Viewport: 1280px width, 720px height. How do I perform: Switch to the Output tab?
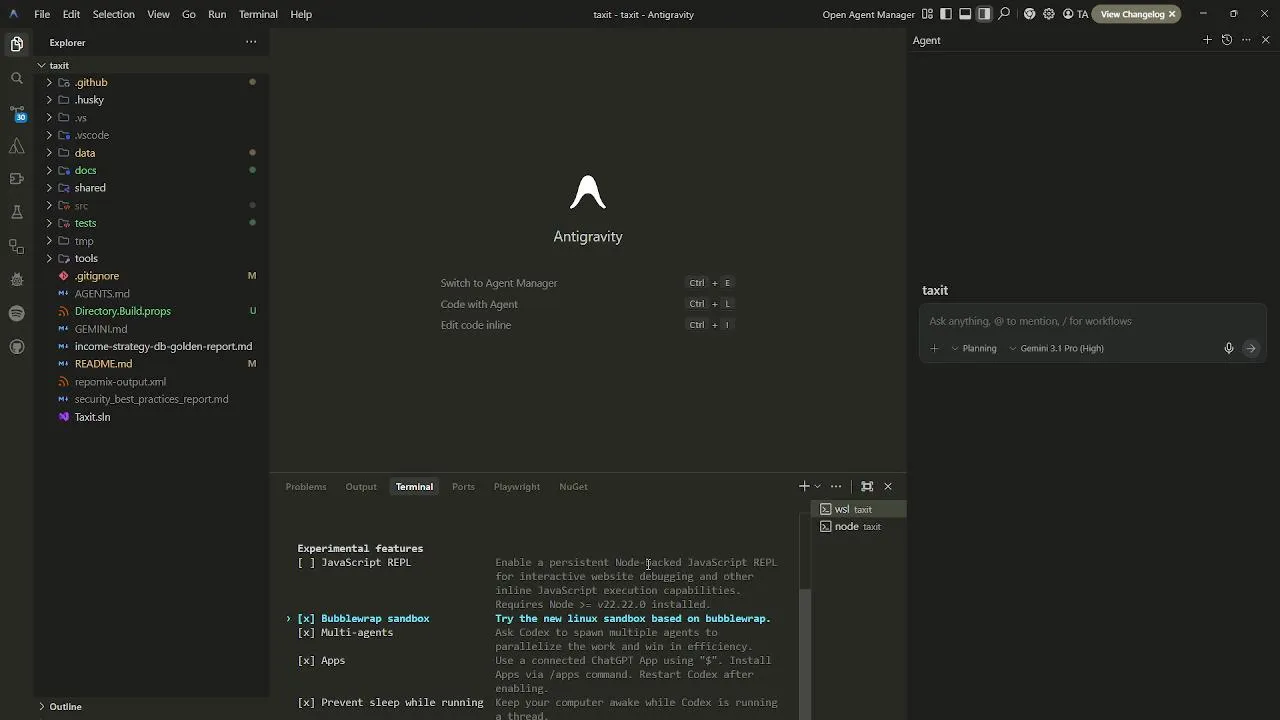[361, 486]
